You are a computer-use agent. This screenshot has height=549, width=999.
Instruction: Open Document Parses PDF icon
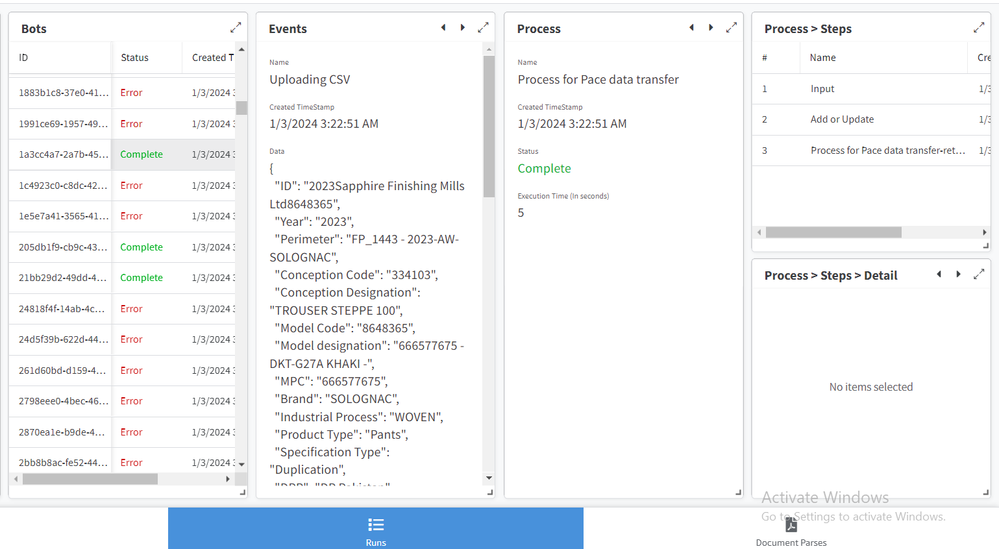point(791,524)
